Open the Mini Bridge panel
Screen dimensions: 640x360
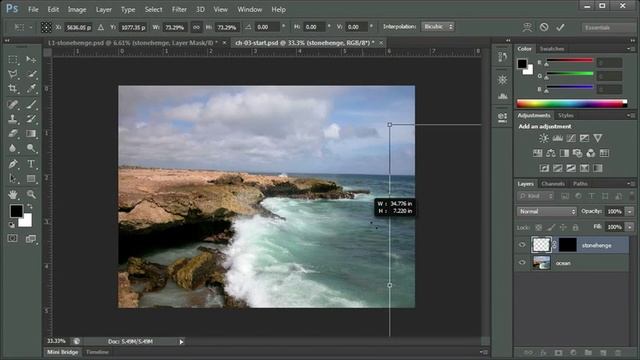(x=62, y=352)
